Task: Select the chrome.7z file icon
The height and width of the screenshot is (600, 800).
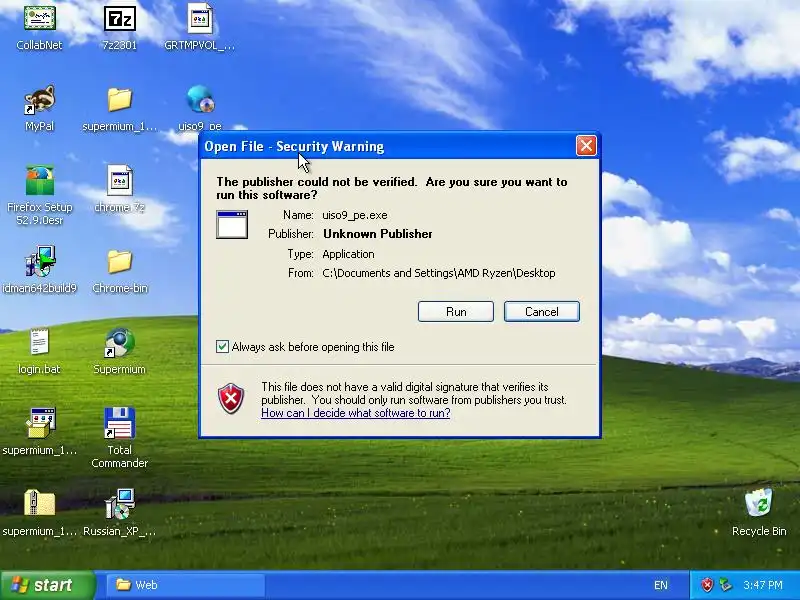Action: (119, 181)
